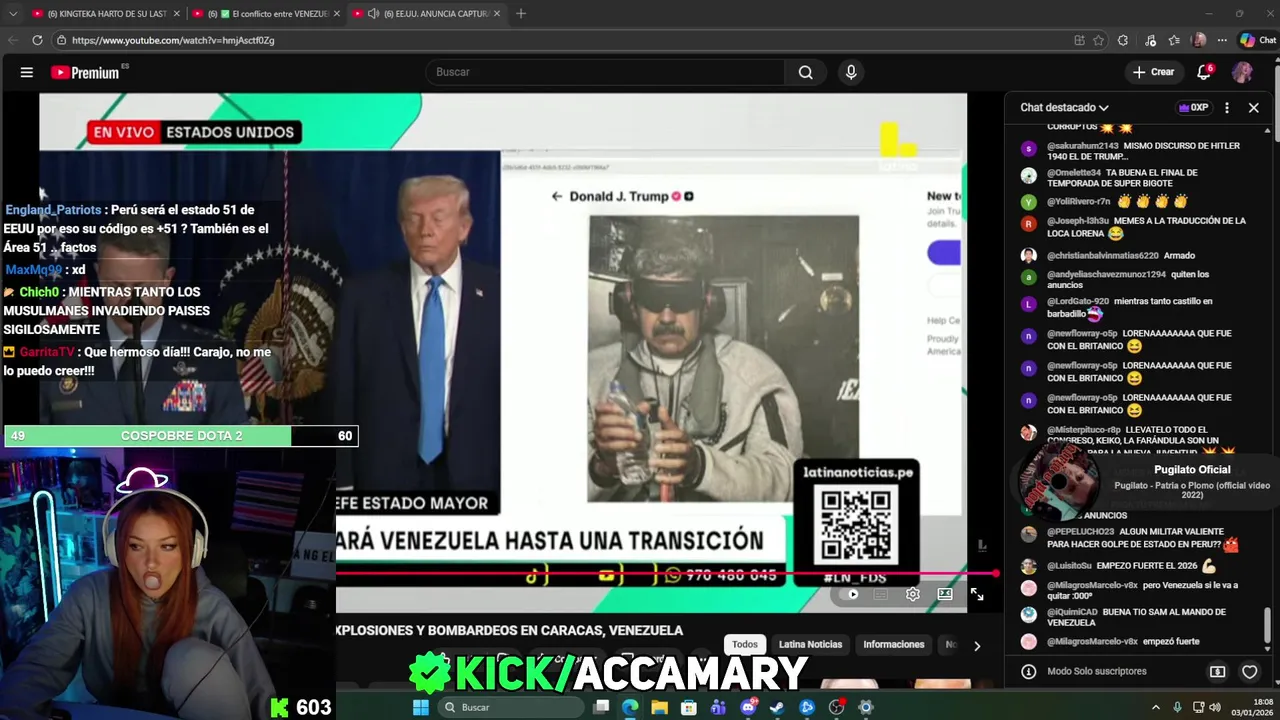The height and width of the screenshot is (720, 1280).
Task: Click the search magnifier button in YouTube
Action: pos(805,72)
